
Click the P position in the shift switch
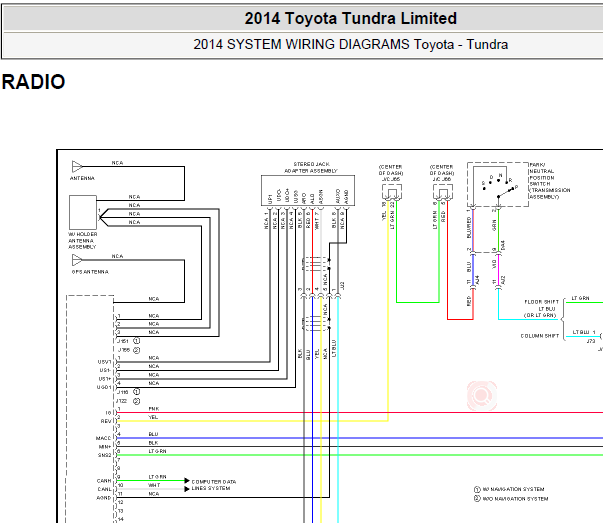click(516, 187)
